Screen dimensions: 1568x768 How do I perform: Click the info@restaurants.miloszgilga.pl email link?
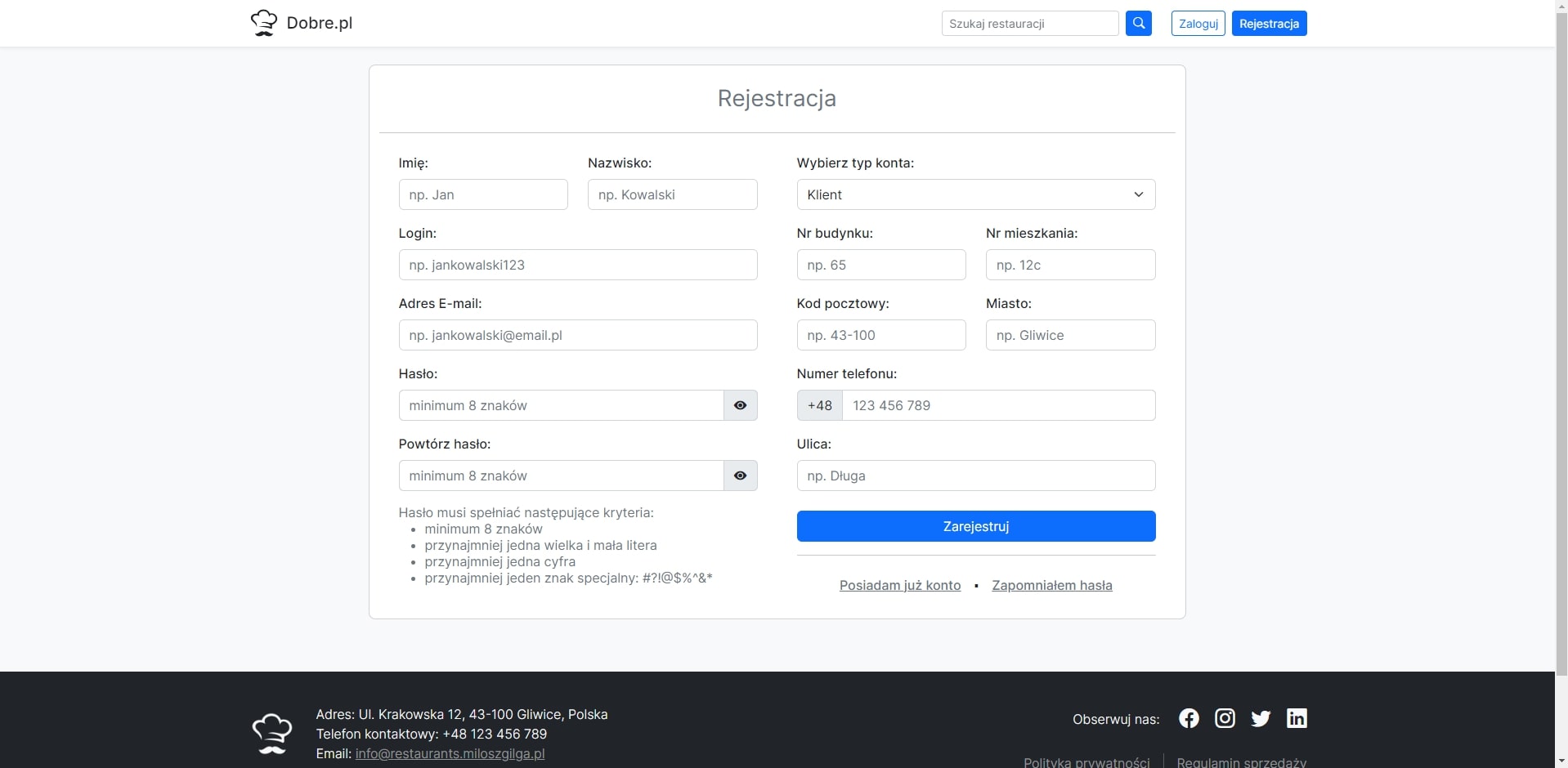(450, 753)
